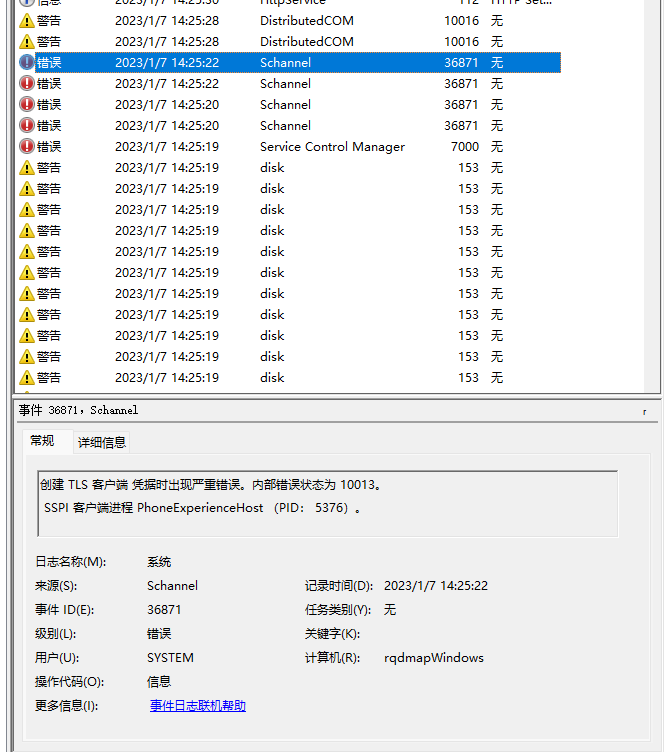Click inside the TLS error description text box
664x752 pixels.
327,497
